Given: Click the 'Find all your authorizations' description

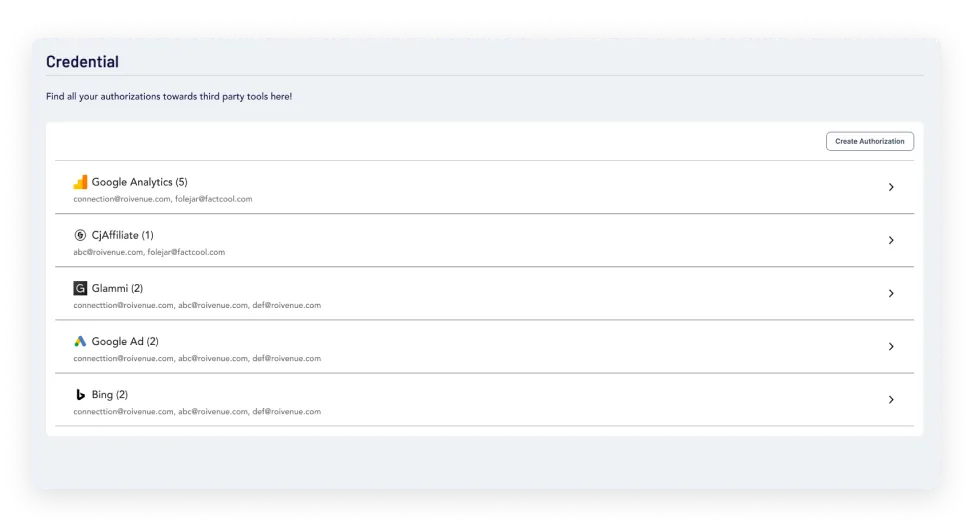Looking at the screenshot, I should tap(169, 97).
